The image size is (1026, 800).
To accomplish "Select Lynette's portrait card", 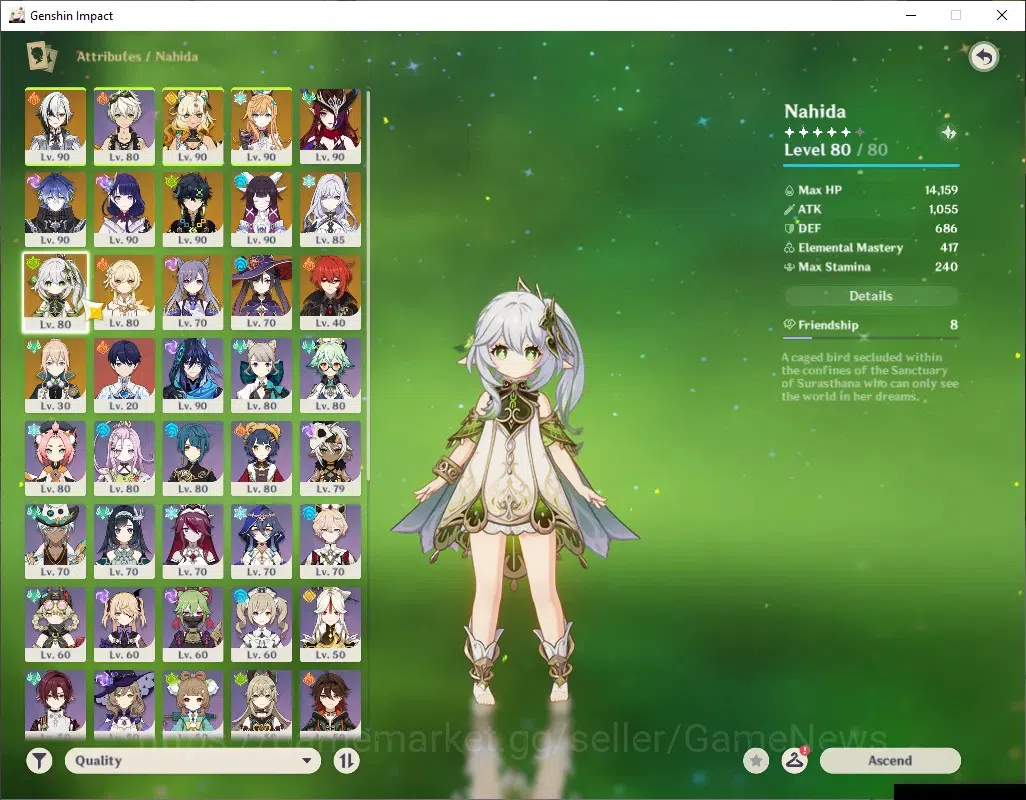I will point(262,375).
